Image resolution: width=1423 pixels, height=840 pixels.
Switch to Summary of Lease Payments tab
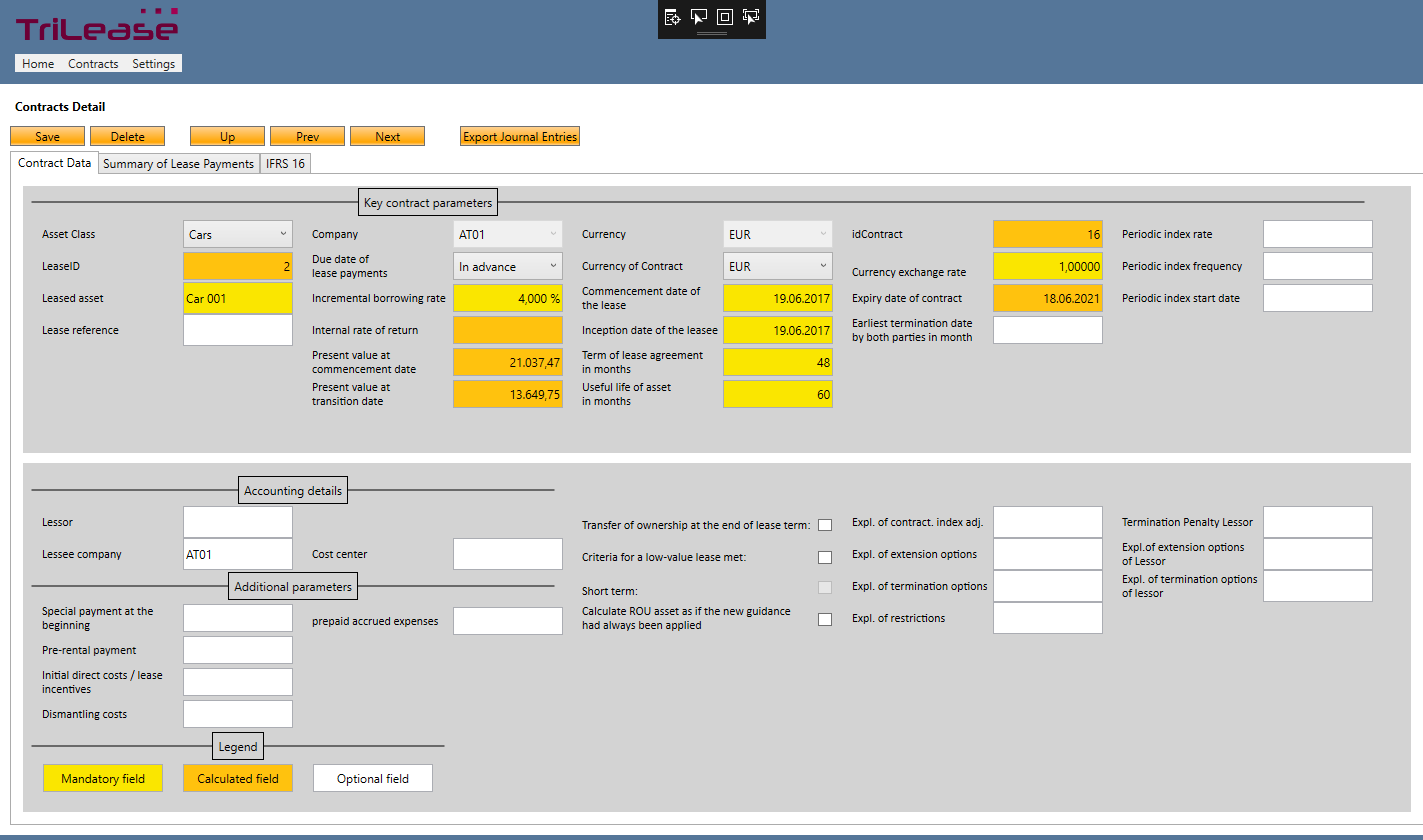click(179, 164)
